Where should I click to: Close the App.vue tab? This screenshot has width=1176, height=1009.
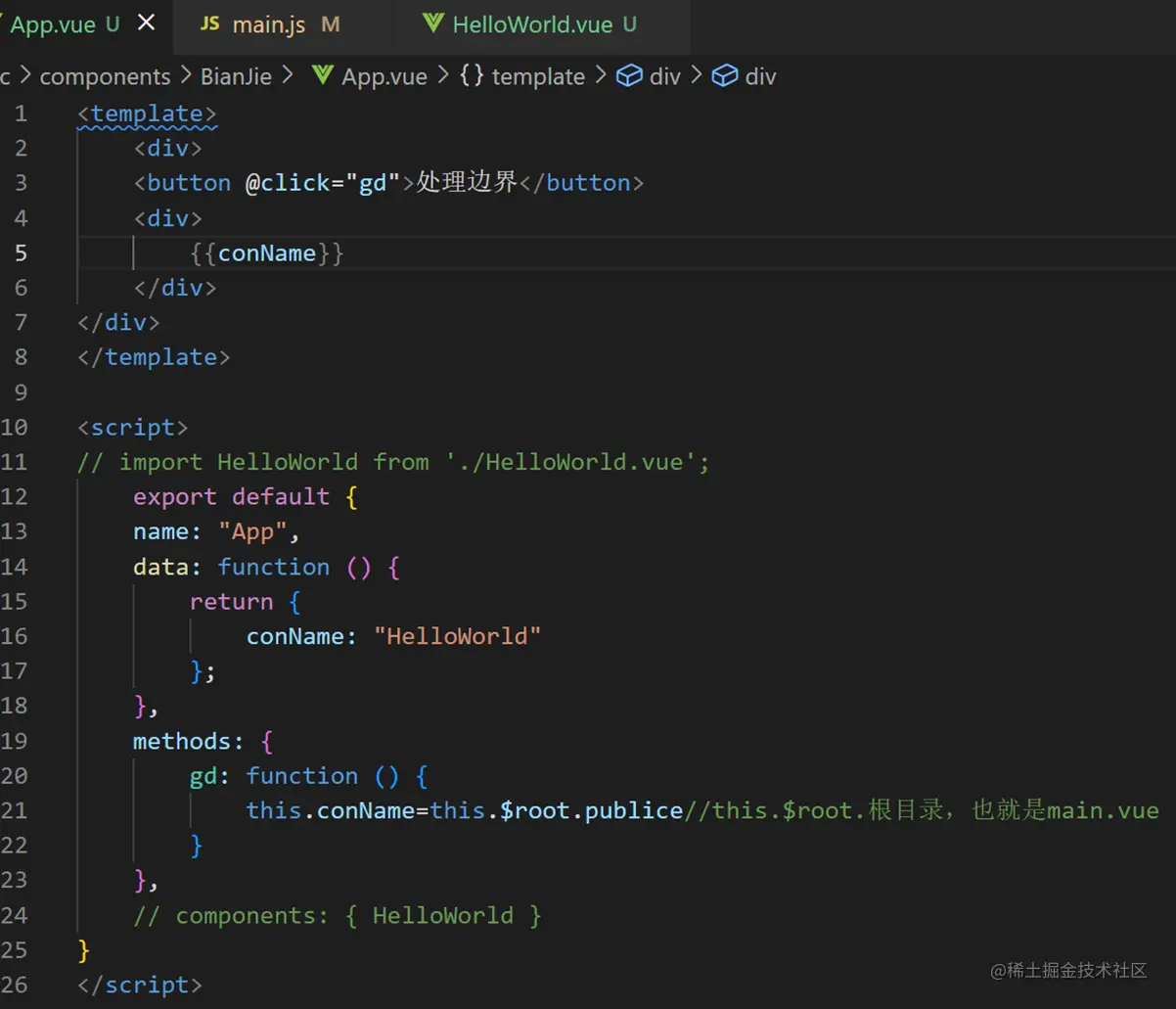point(147,23)
